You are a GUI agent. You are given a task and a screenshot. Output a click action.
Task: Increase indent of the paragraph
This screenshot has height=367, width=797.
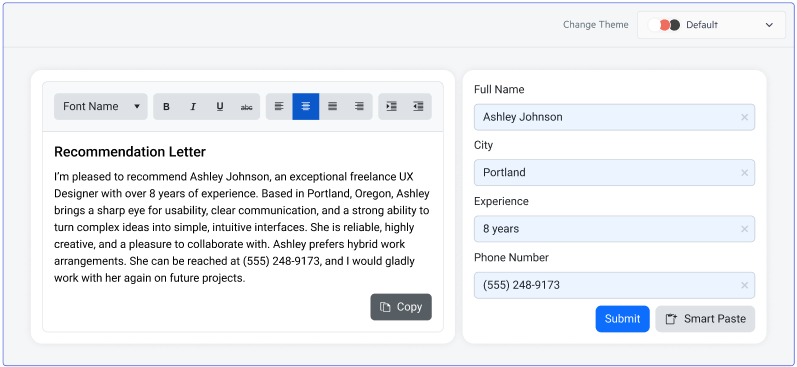[x=391, y=107]
